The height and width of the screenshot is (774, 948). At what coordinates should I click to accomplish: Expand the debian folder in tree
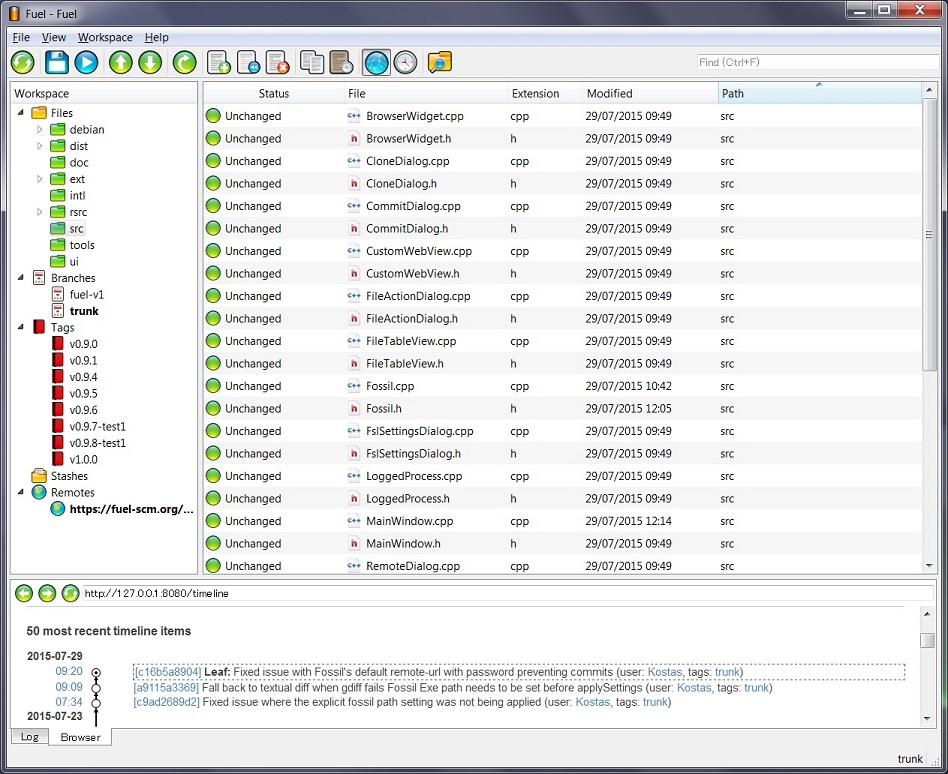[40, 130]
